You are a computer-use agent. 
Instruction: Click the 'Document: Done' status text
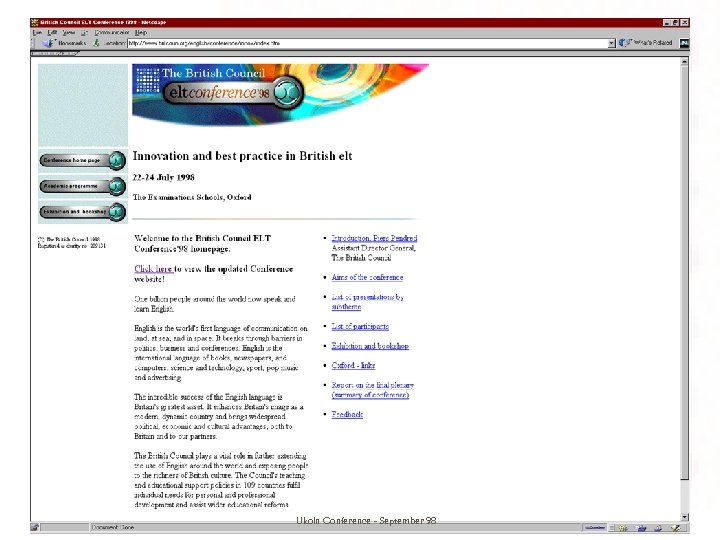pos(113,527)
